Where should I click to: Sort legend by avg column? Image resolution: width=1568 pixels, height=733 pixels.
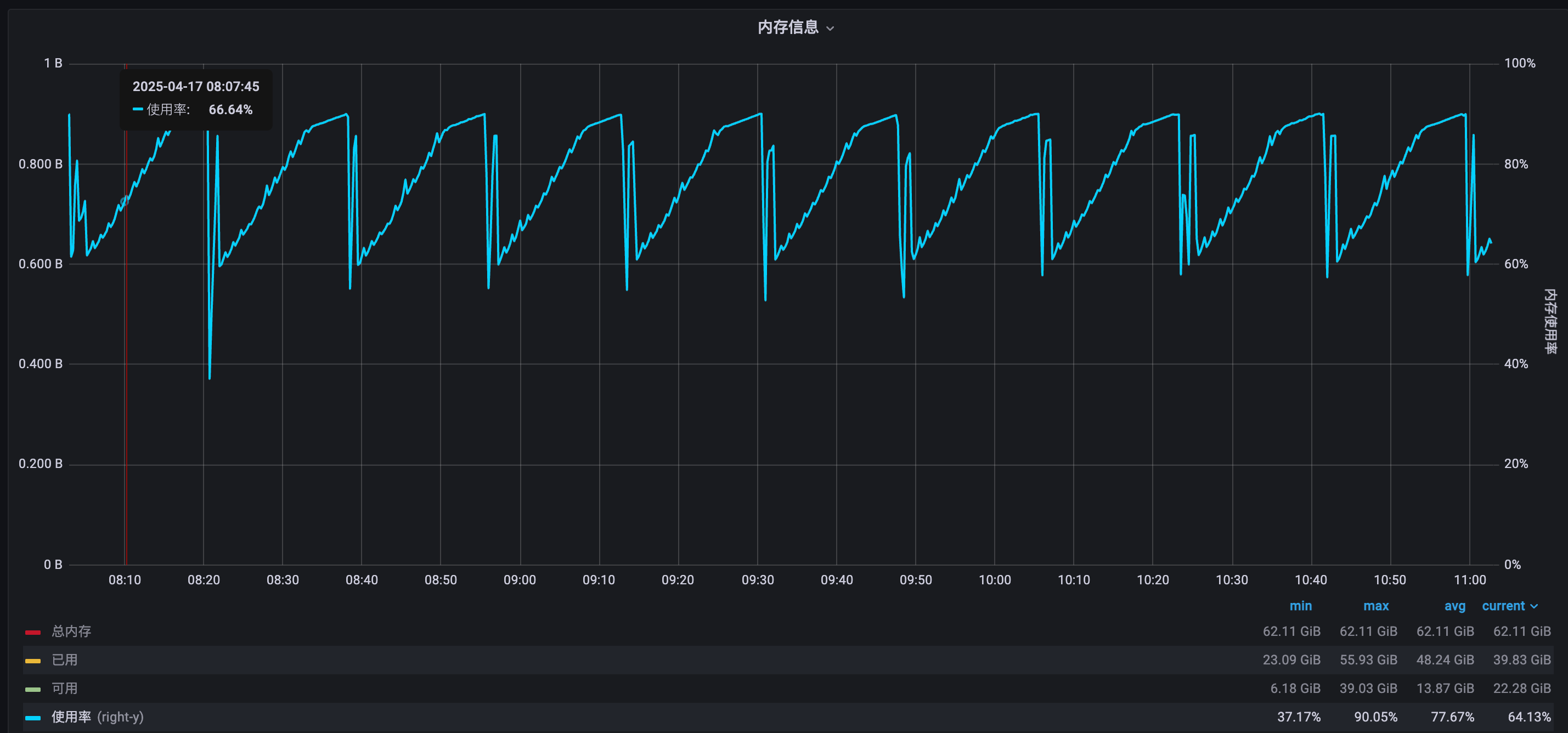(x=1454, y=606)
